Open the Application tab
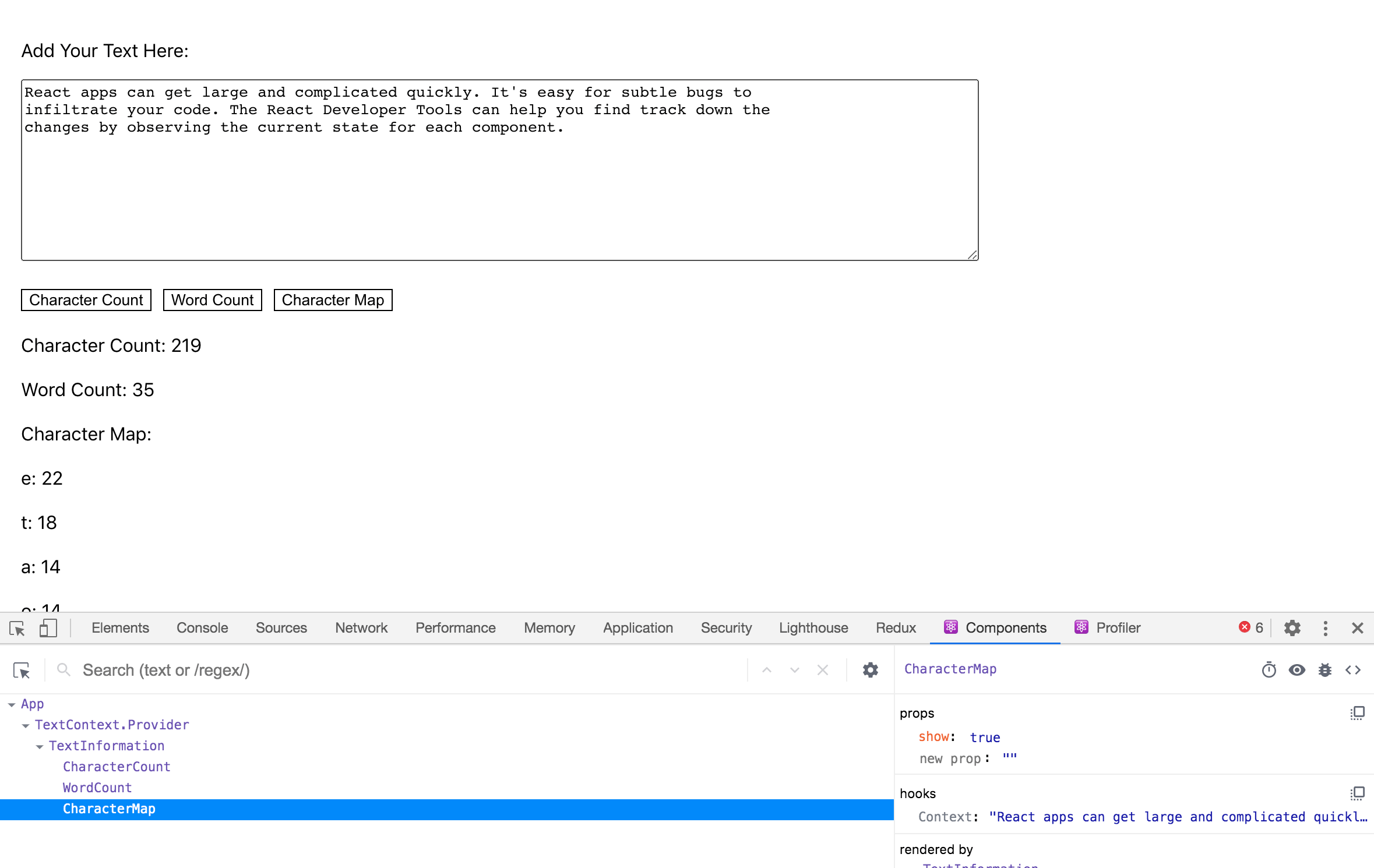This screenshot has width=1374, height=868. [x=638, y=628]
